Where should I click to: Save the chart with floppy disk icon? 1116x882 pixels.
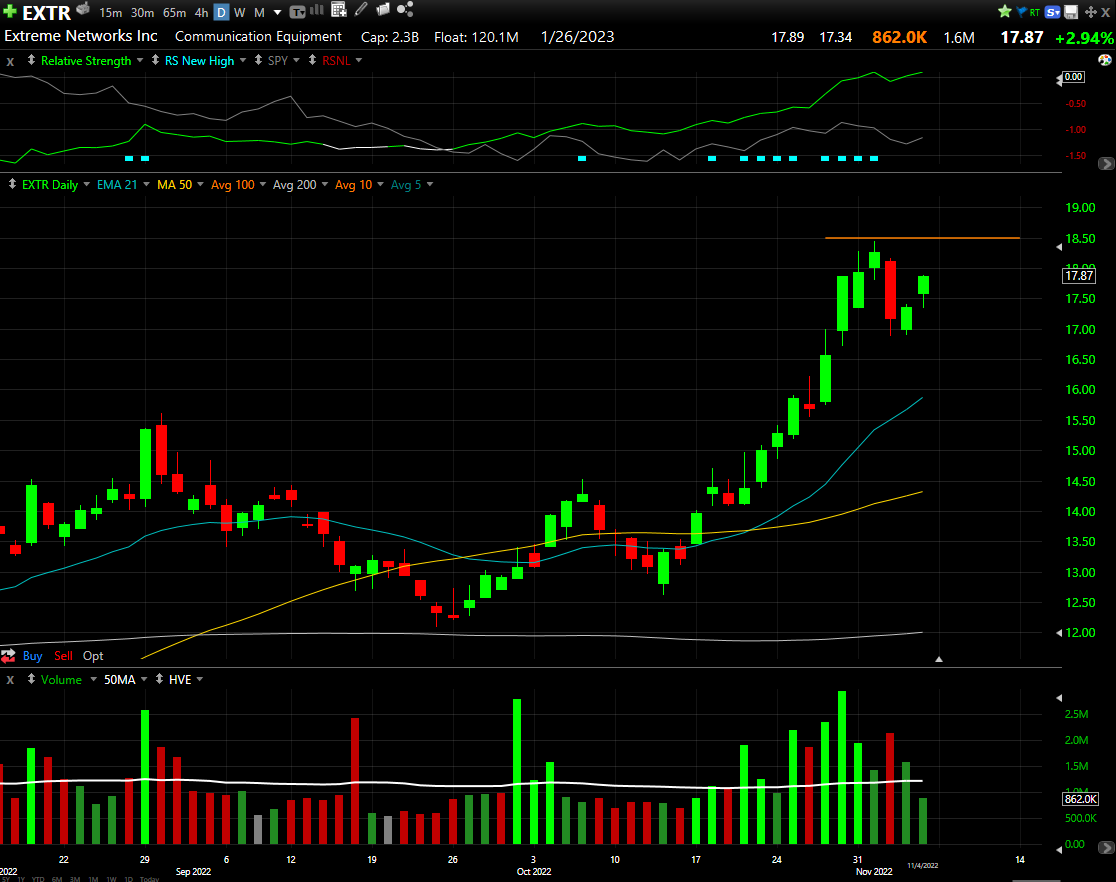1070,12
